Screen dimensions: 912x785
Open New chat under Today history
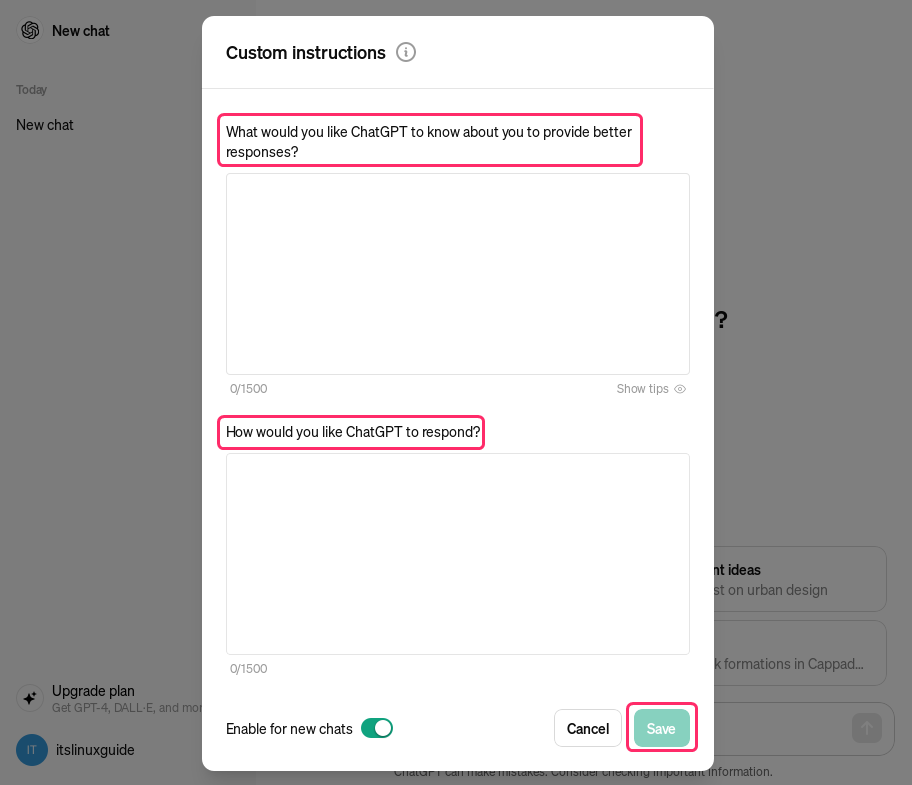click(45, 125)
